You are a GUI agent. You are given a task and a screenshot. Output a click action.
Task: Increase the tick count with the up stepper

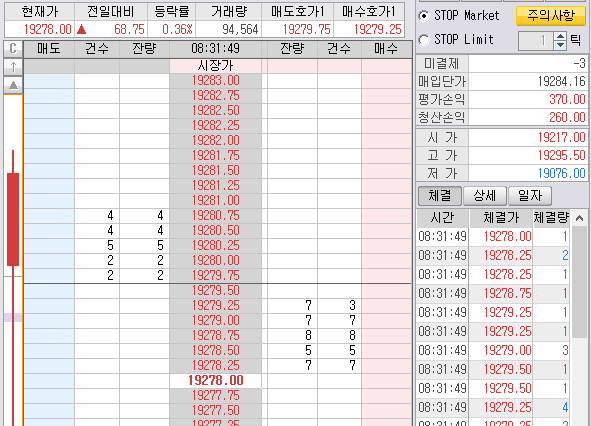pos(560,36)
